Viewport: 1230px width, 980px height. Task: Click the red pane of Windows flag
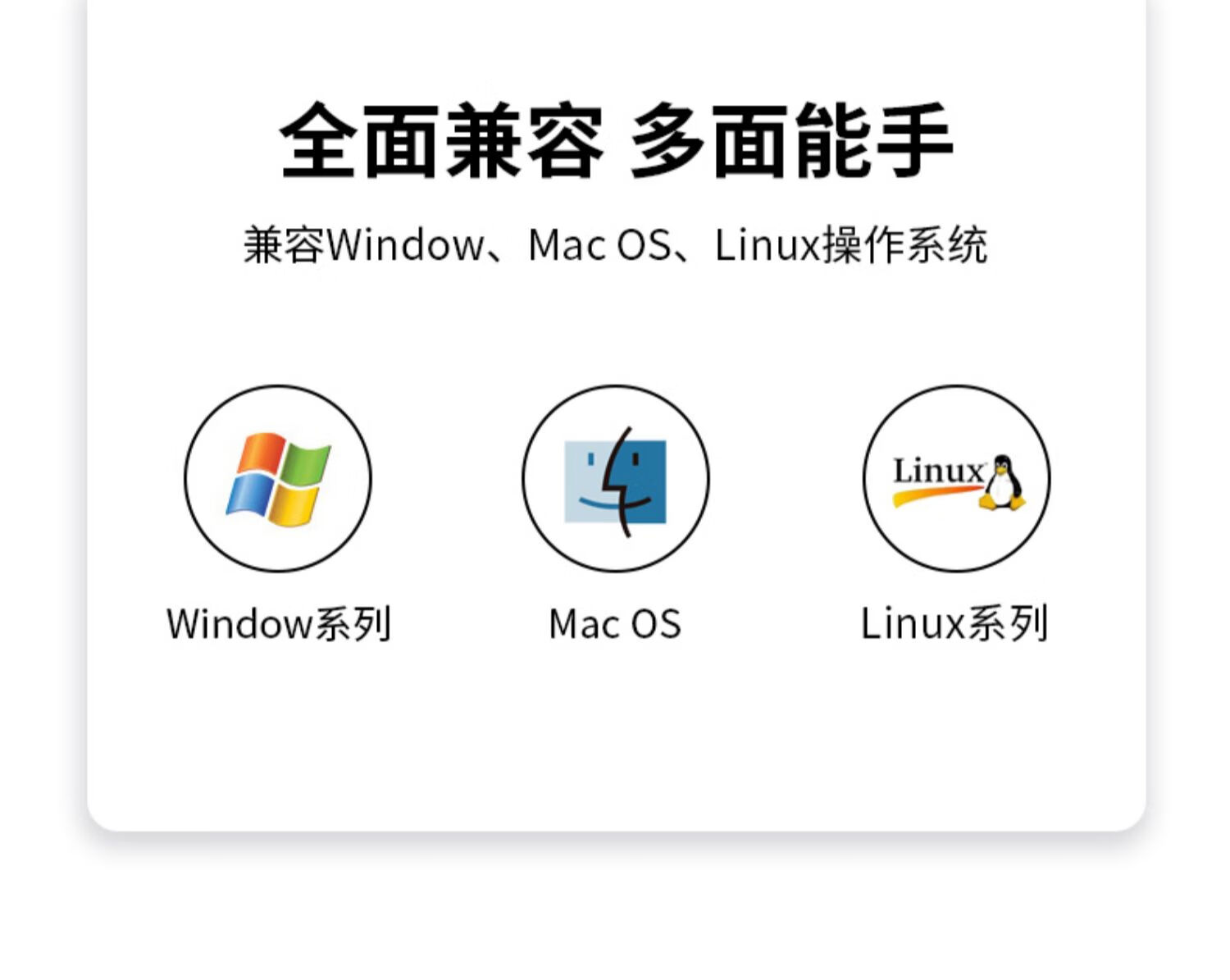(260, 454)
